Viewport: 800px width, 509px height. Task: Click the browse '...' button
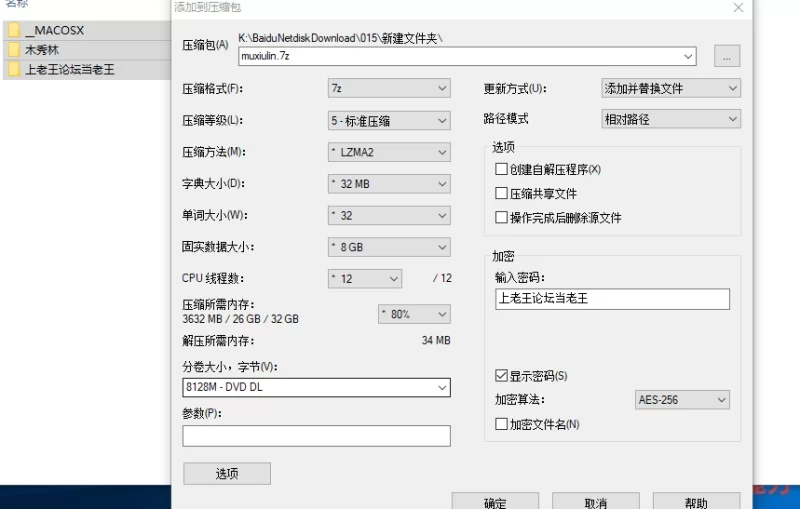coord(727,56)
